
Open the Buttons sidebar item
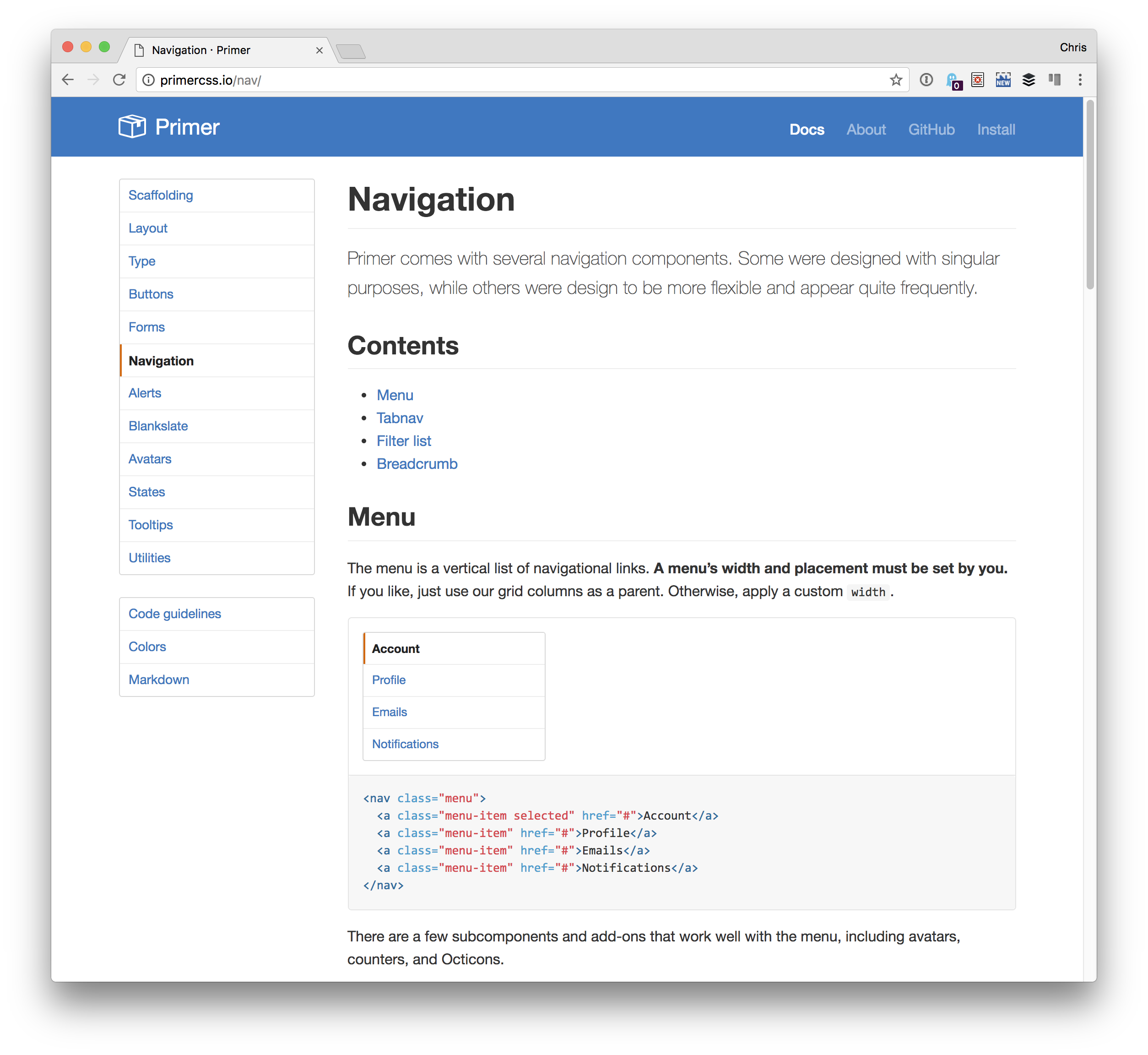tap(217, 294)
